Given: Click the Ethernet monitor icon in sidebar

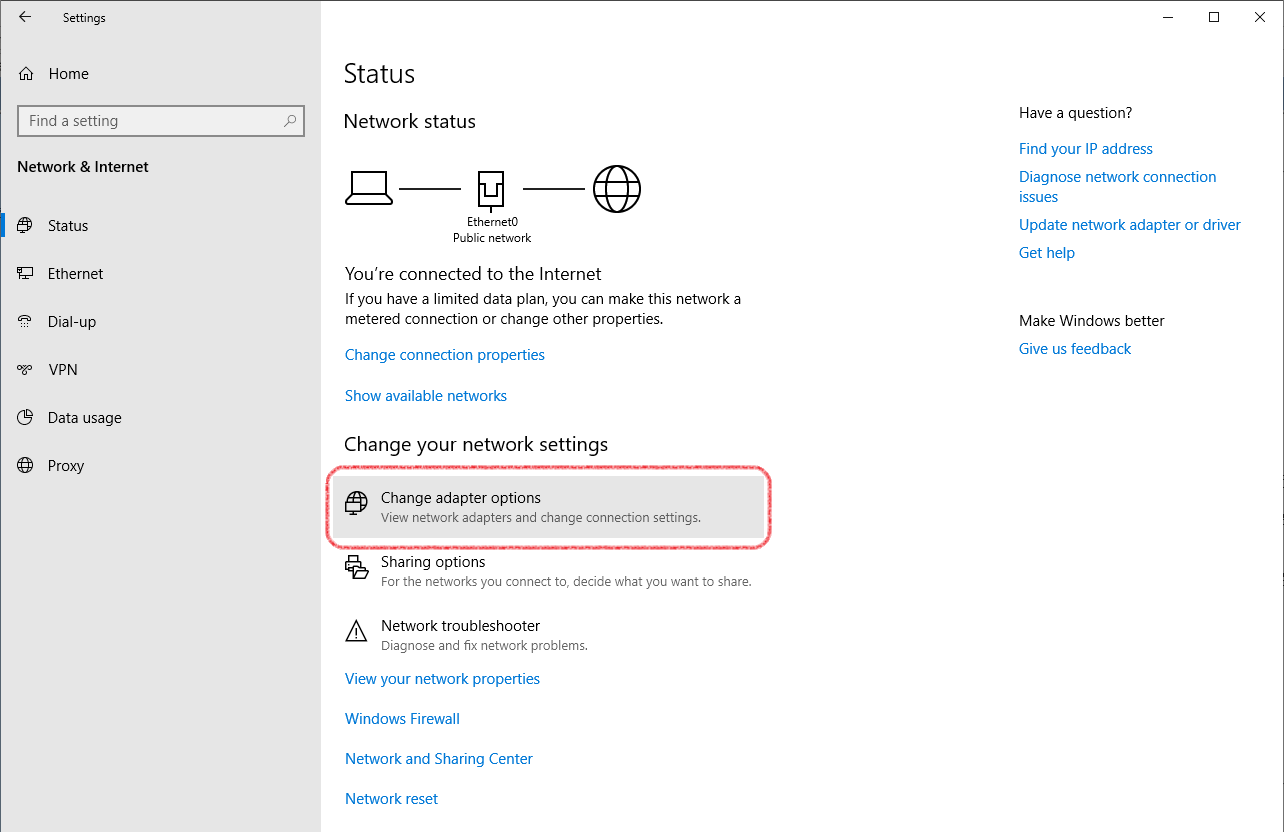Looking at the screenshot, I should pos(26,274).
